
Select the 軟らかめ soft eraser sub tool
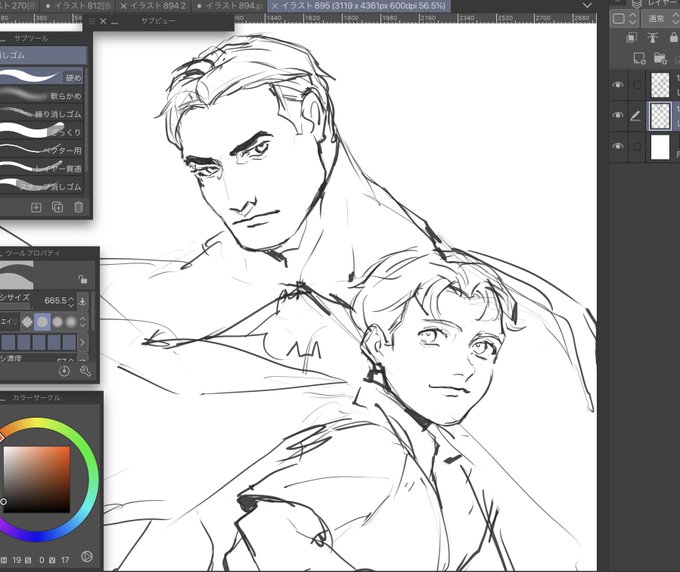(x=41, y=95)
